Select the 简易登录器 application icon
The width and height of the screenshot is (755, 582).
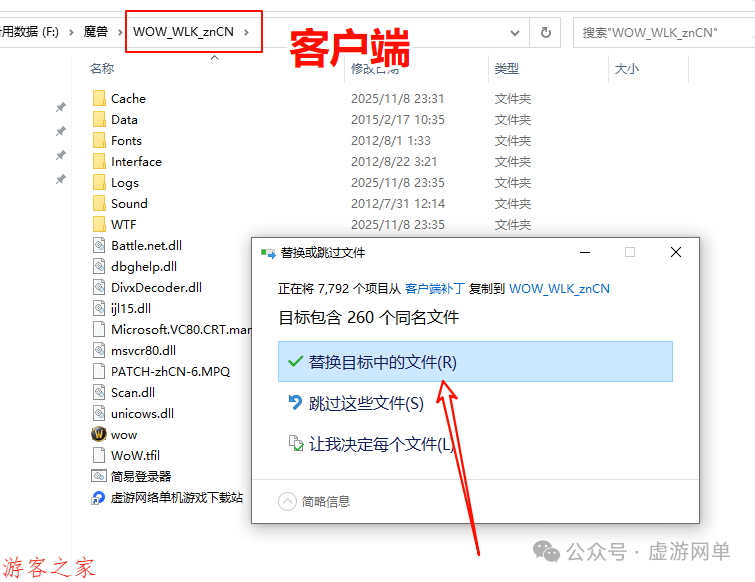(x=99, y=476)
